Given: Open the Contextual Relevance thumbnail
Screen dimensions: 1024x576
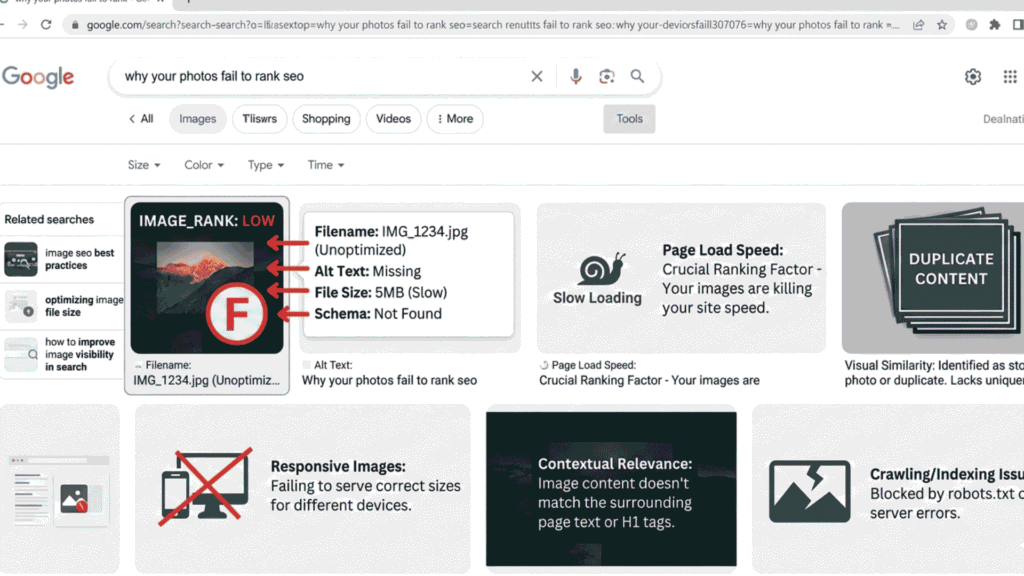Looking at the screenshot, I should 611,488.
